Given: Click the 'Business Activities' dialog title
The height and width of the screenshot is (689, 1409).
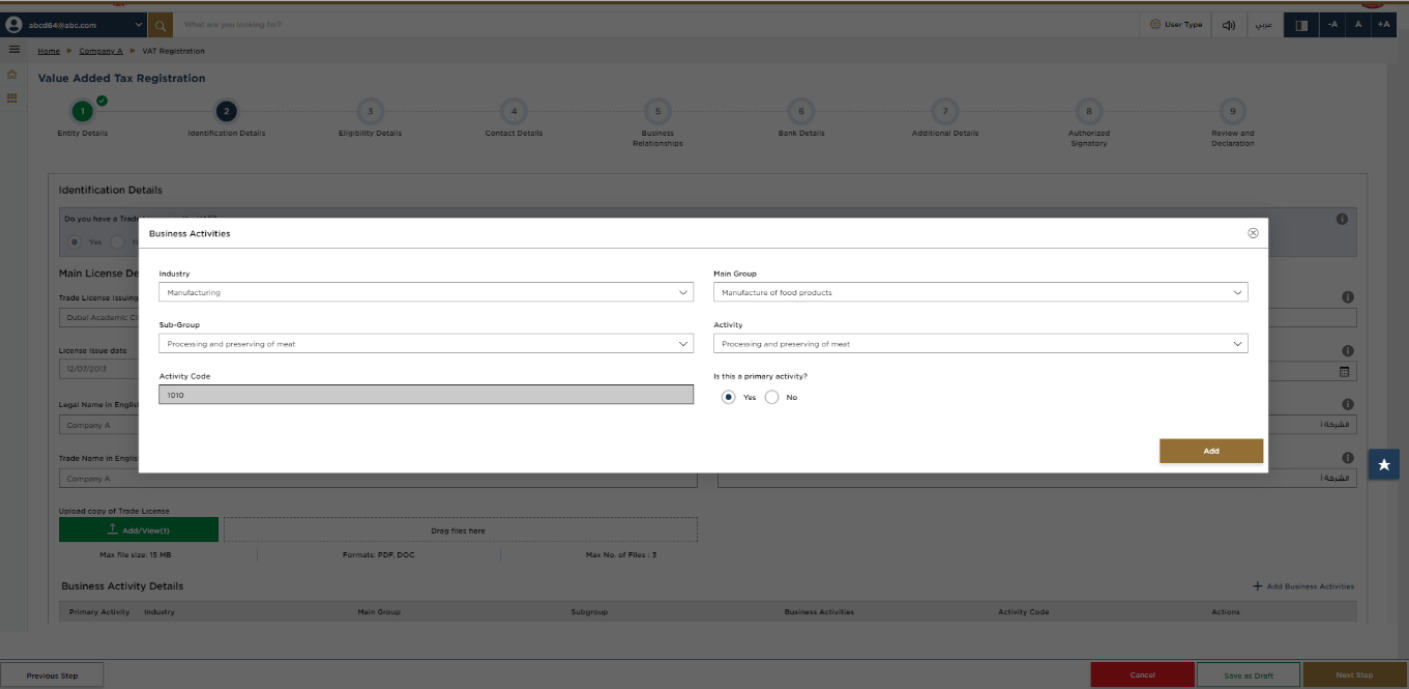Looking at the screenshot, I should pos(190,233).
